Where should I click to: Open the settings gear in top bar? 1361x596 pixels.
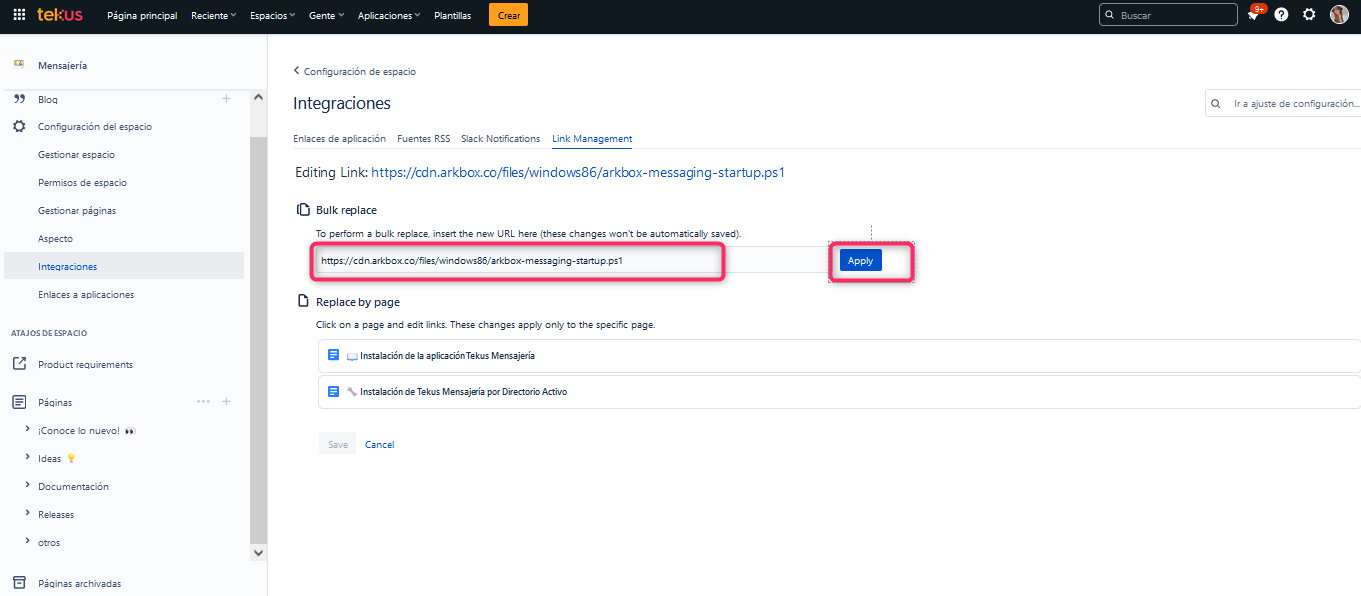pyautogui.click(x=1309, y=15)
